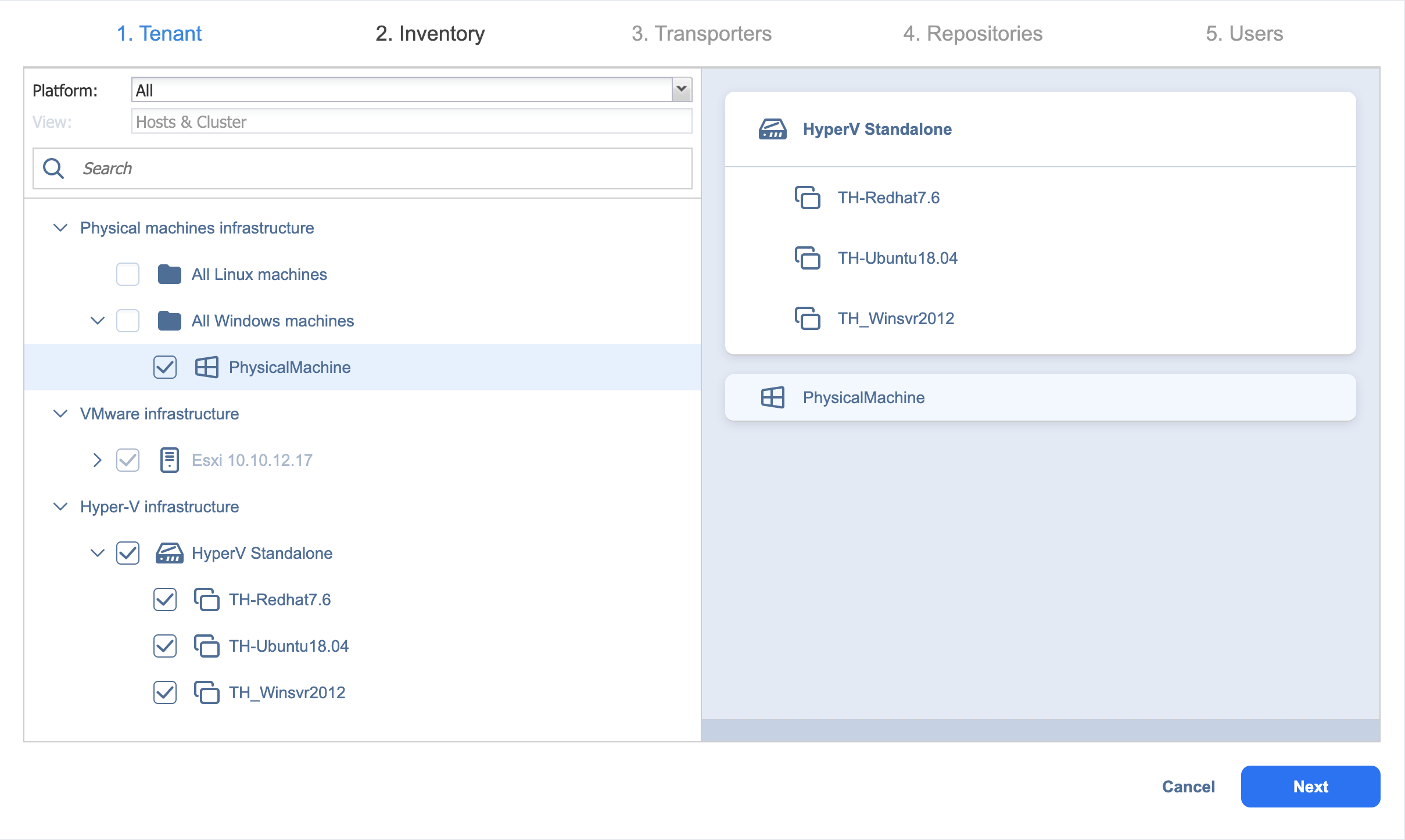Click PhysicalMachine card in selected panel

point(1040,397)
